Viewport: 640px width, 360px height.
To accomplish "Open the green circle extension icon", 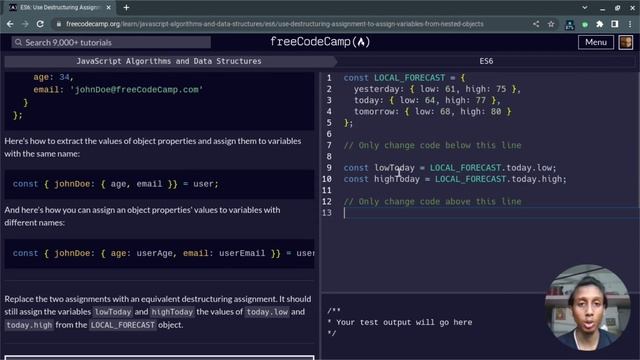I will click(x=585, y=24).
